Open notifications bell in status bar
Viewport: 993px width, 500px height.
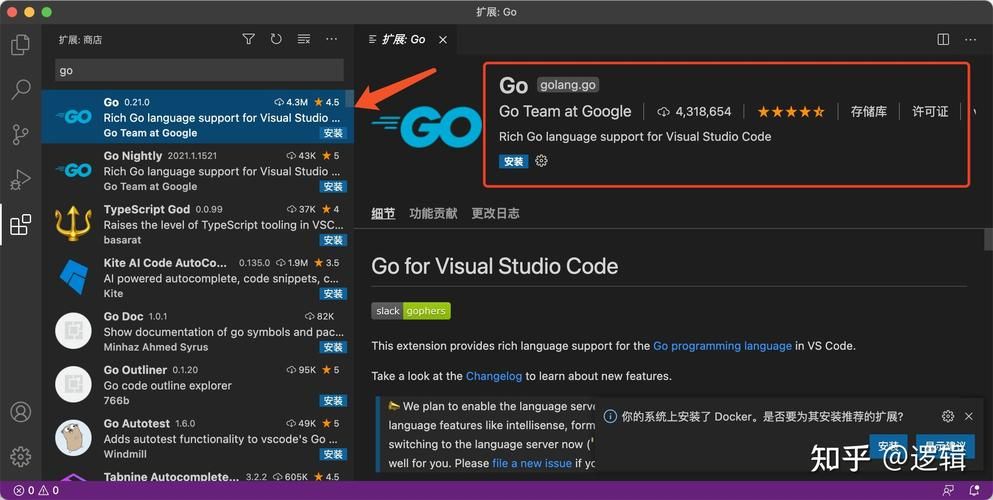pyautogui.click(x=975, y=491)
